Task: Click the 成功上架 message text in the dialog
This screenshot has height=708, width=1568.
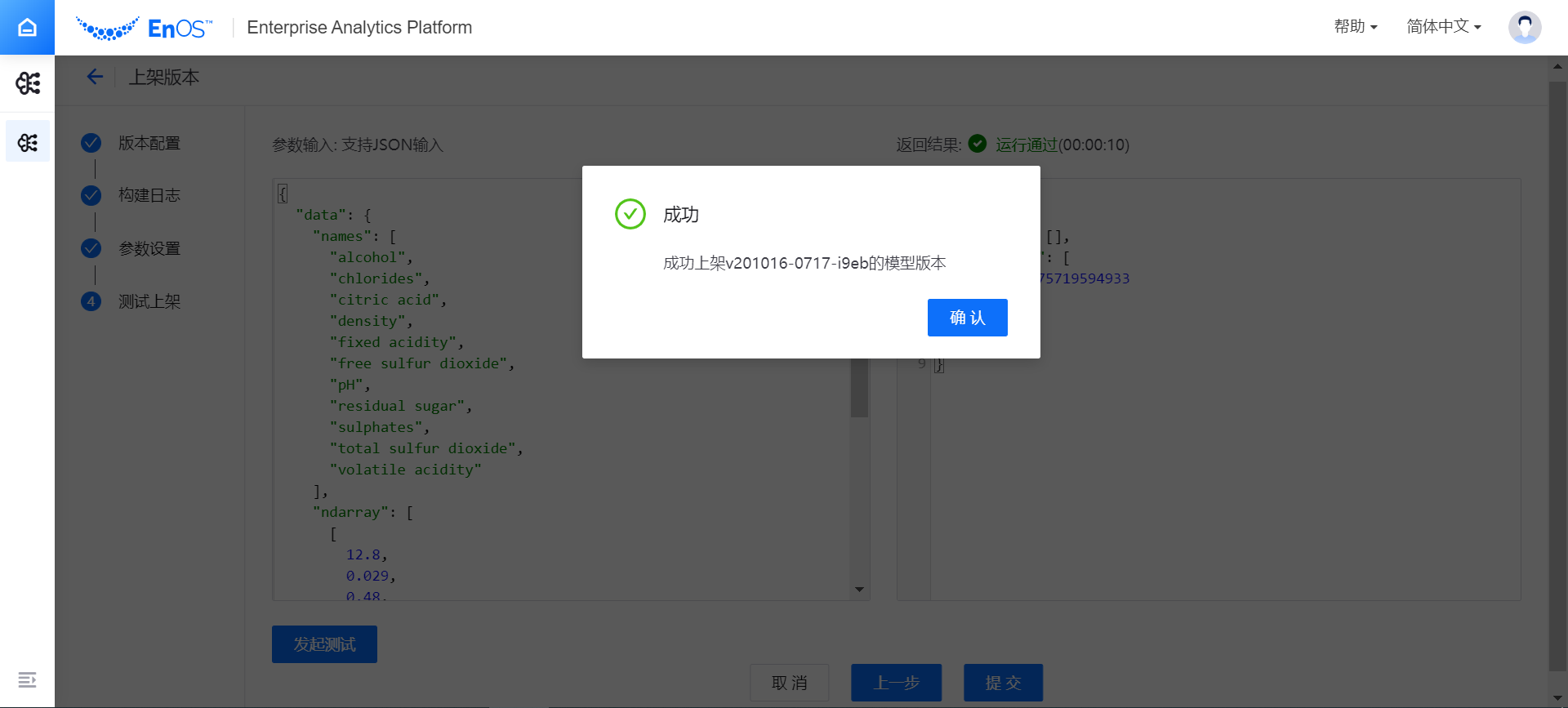Action: (x=804, y=263)
